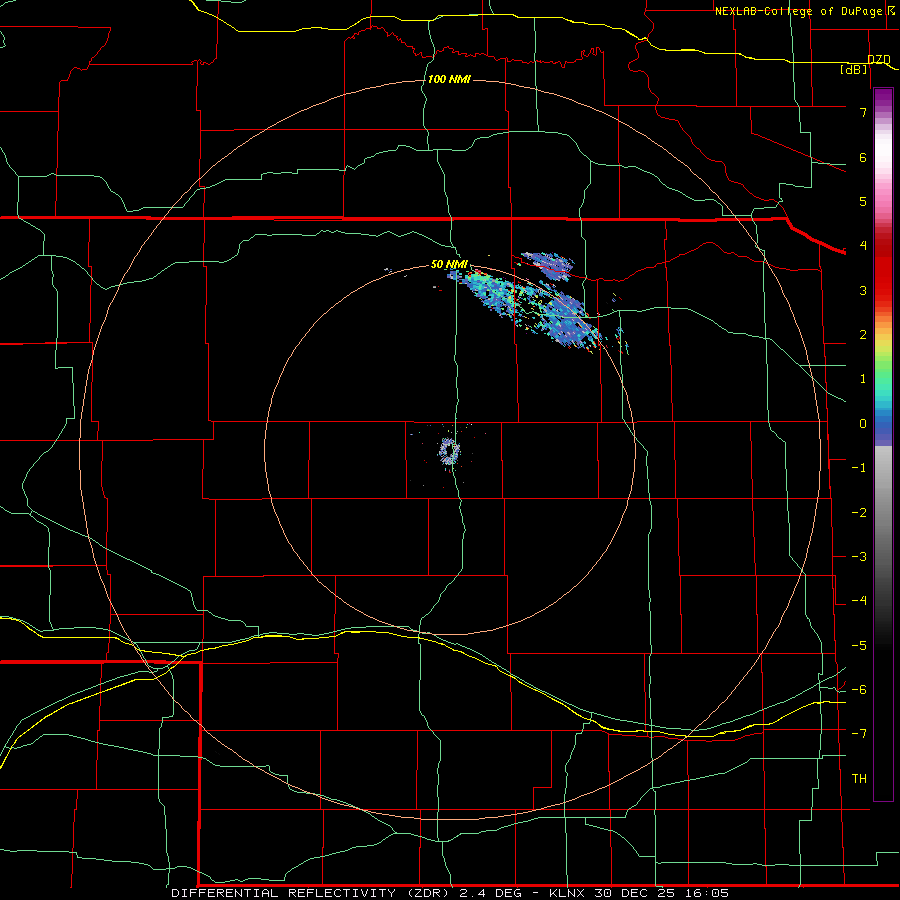Click the 1 value on the dB scale
The width and height of the screenshot is (900, 900).
tap(863, 379)
